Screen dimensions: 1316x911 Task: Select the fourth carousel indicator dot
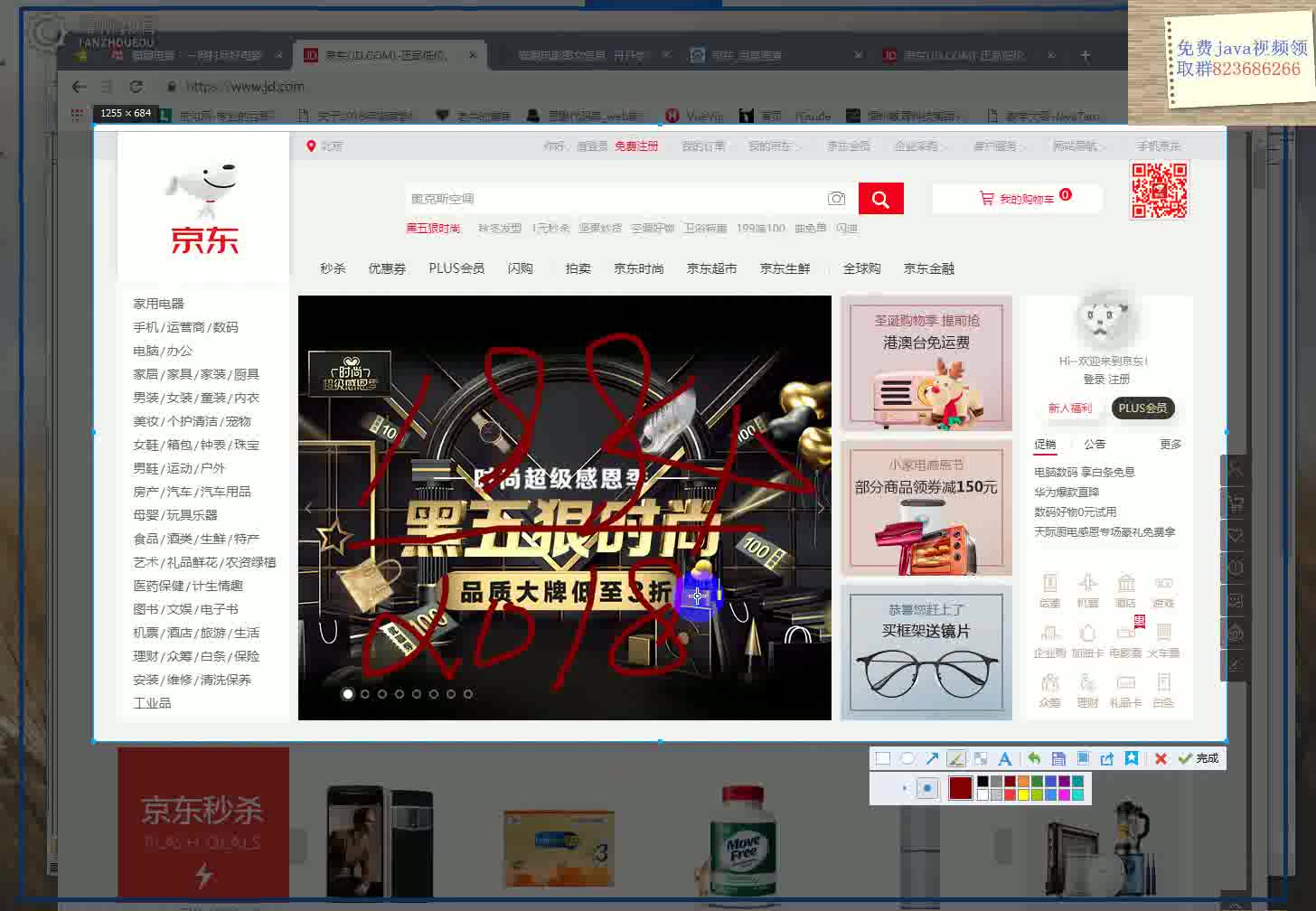coord(399,694)
